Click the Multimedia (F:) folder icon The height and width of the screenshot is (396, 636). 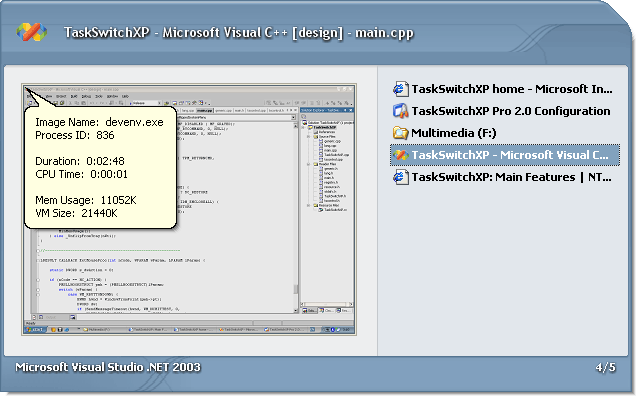point(401,133)
